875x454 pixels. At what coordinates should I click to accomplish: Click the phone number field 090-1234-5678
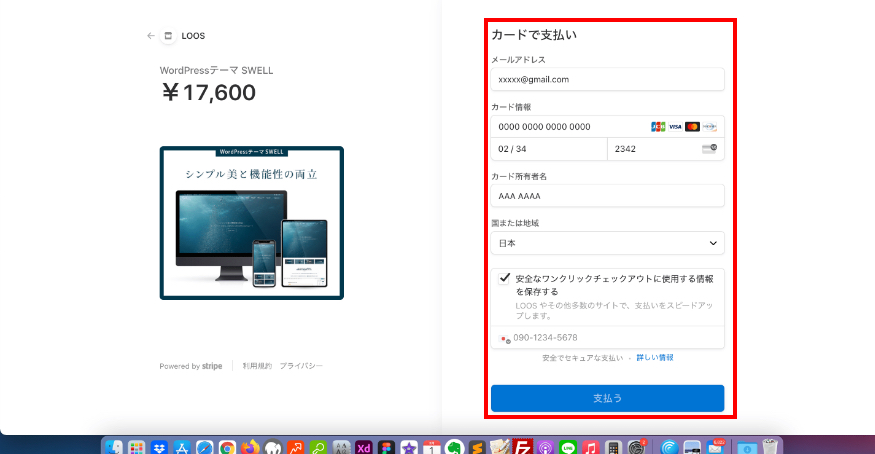607,337
